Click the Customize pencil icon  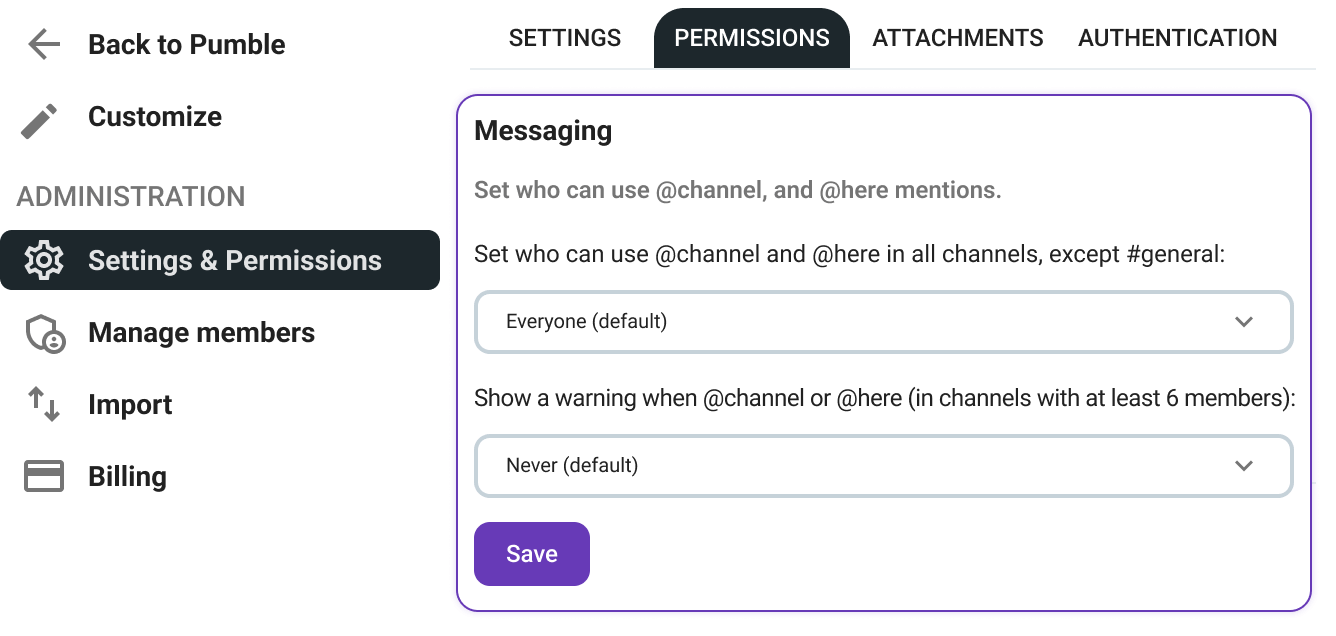(x=40, y=120)
